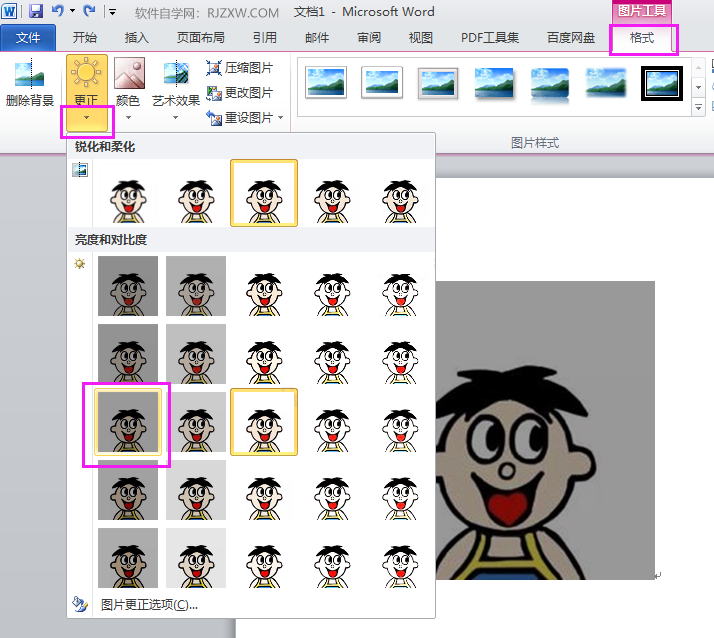Pick the second preset in fourth brightness row

(x=196, y=490)
